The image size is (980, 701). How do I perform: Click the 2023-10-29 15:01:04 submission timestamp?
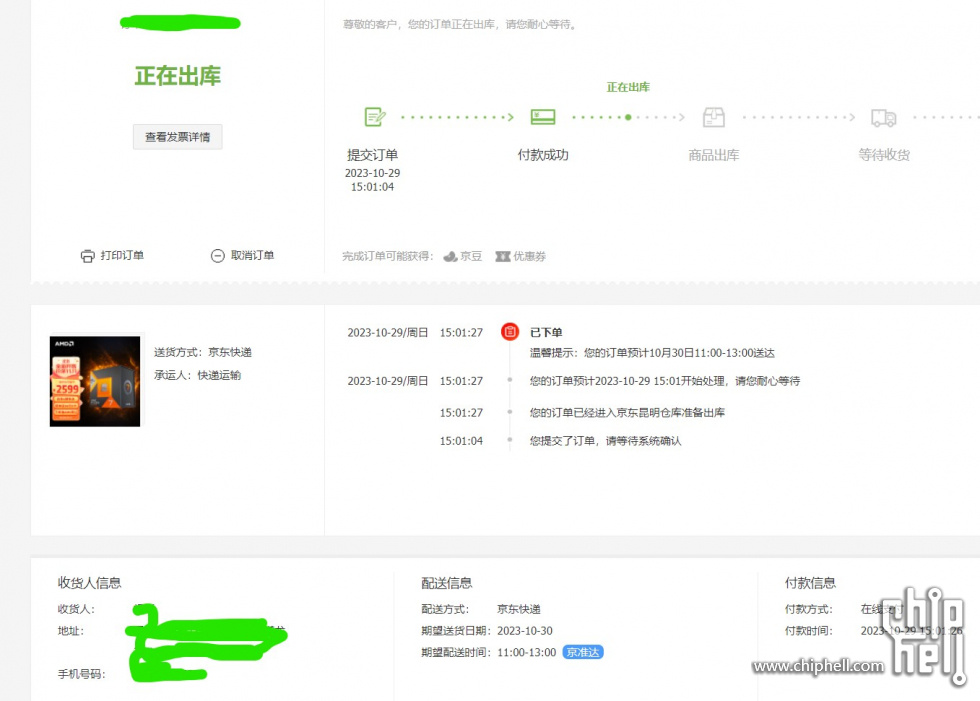[372, 180]
